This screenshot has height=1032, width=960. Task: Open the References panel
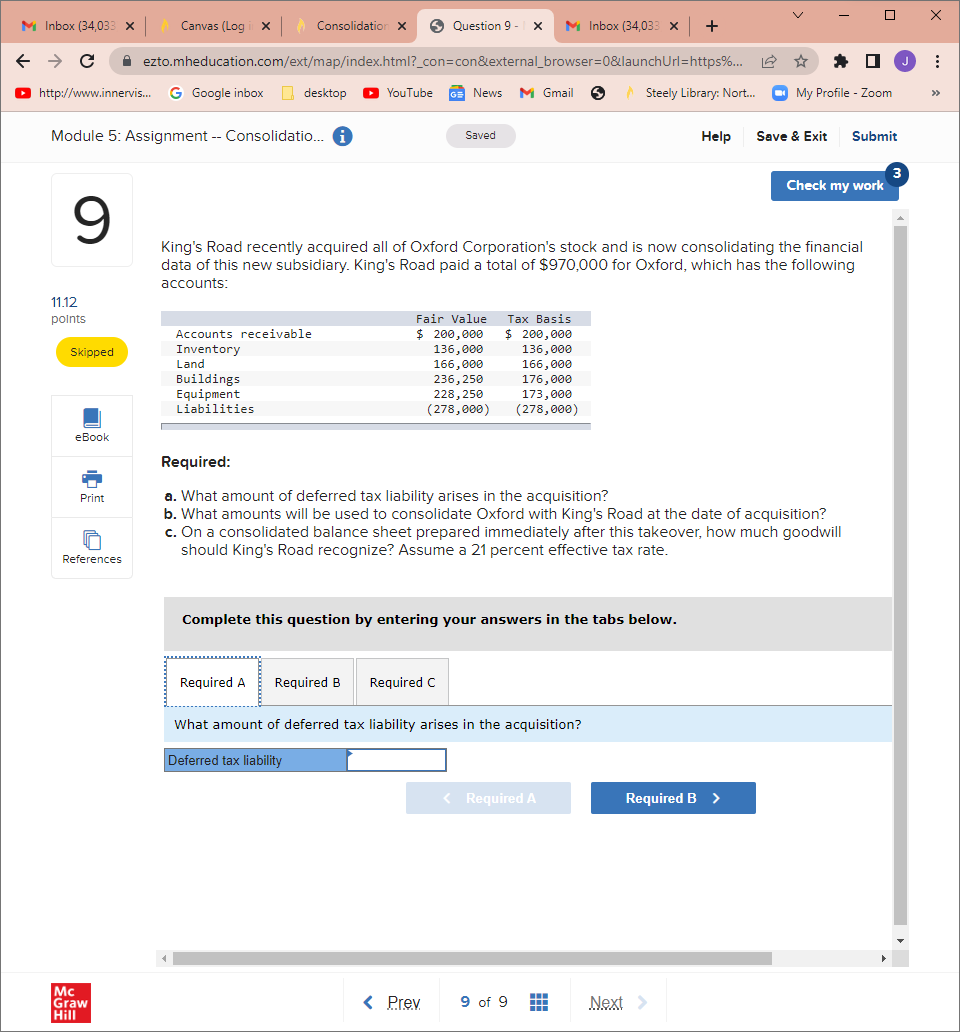pos(91,547)
